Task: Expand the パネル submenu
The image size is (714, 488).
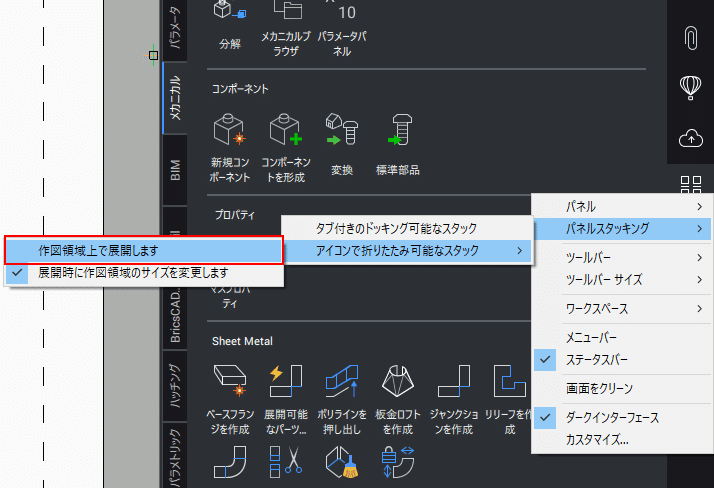Action: [622, 206]
